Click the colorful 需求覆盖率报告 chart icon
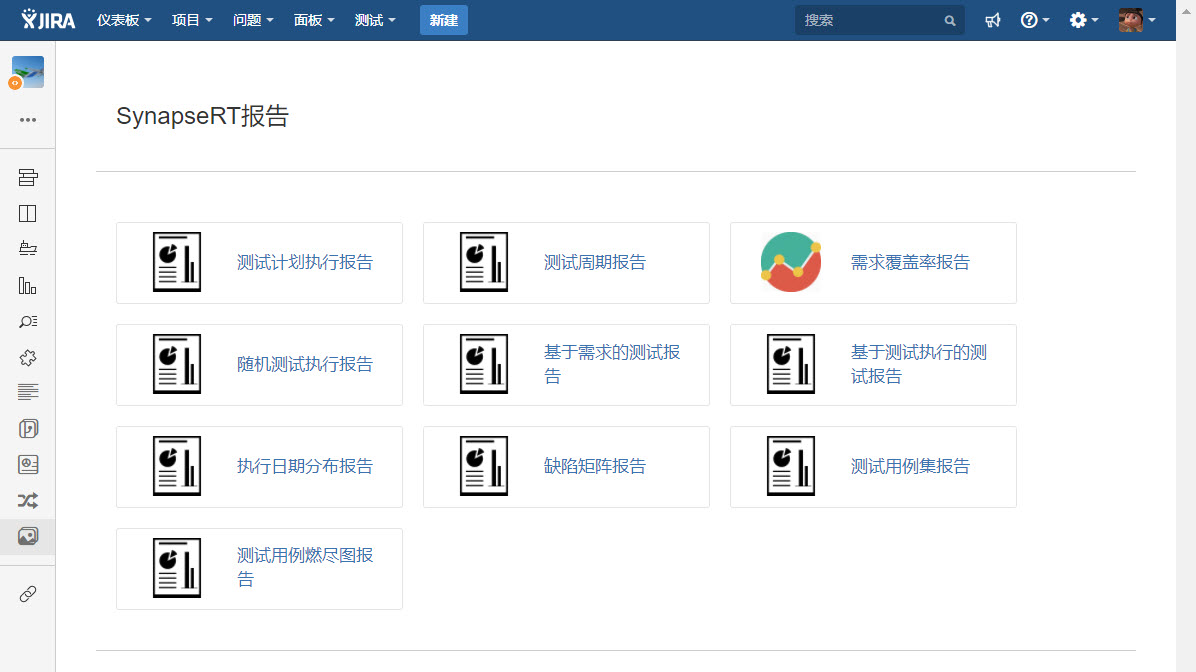The image size is (1196, 672). tap(791, 262)
